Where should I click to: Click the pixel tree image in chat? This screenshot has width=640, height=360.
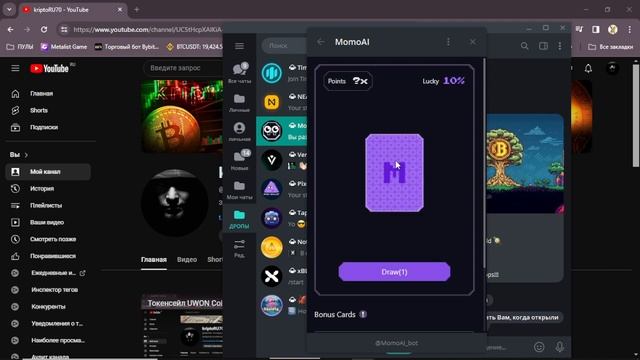pyautogui.click(x=525, y=163)
